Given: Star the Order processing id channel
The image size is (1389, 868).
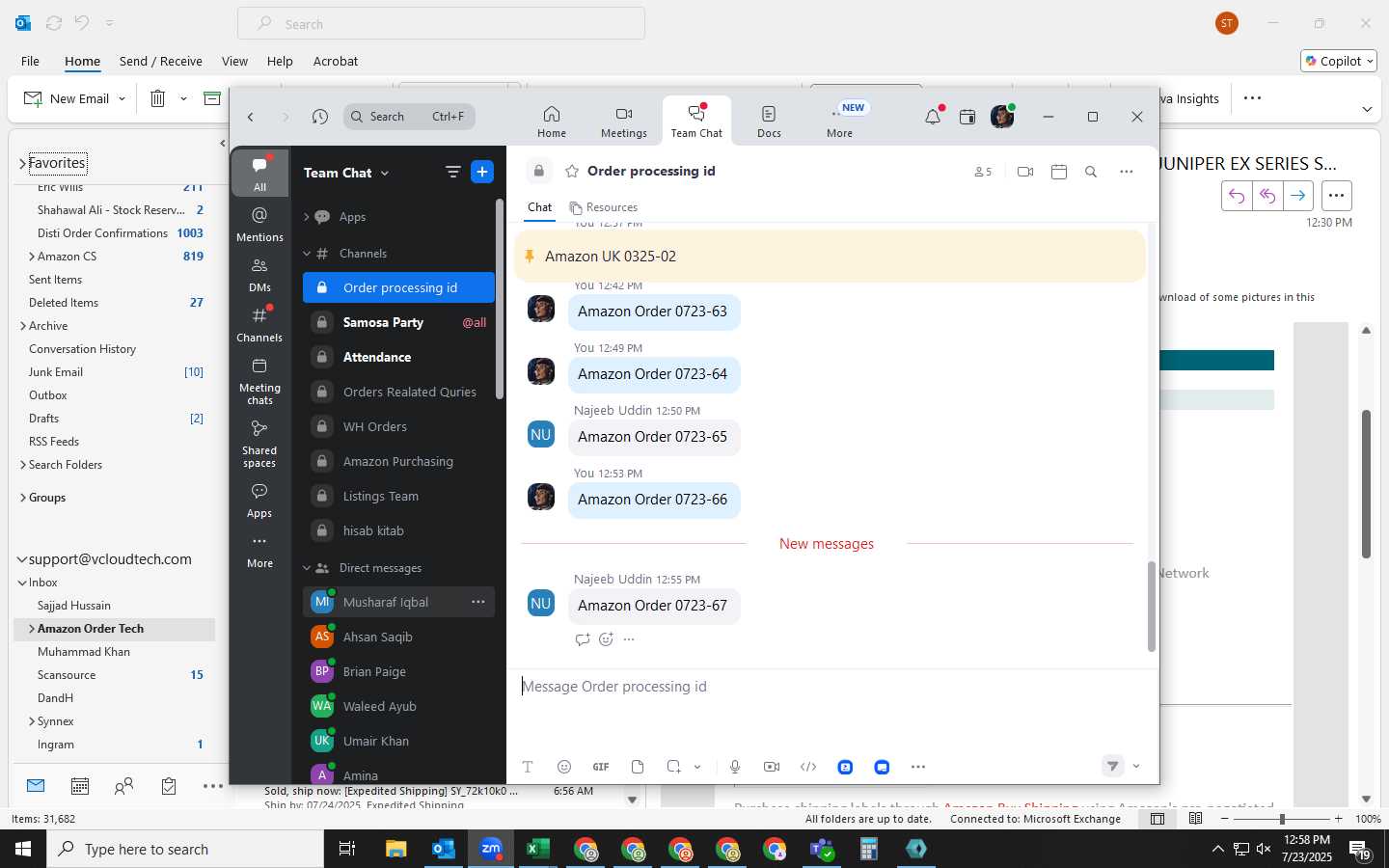Looking at the screenshot, I should click(x=572, y=171).
